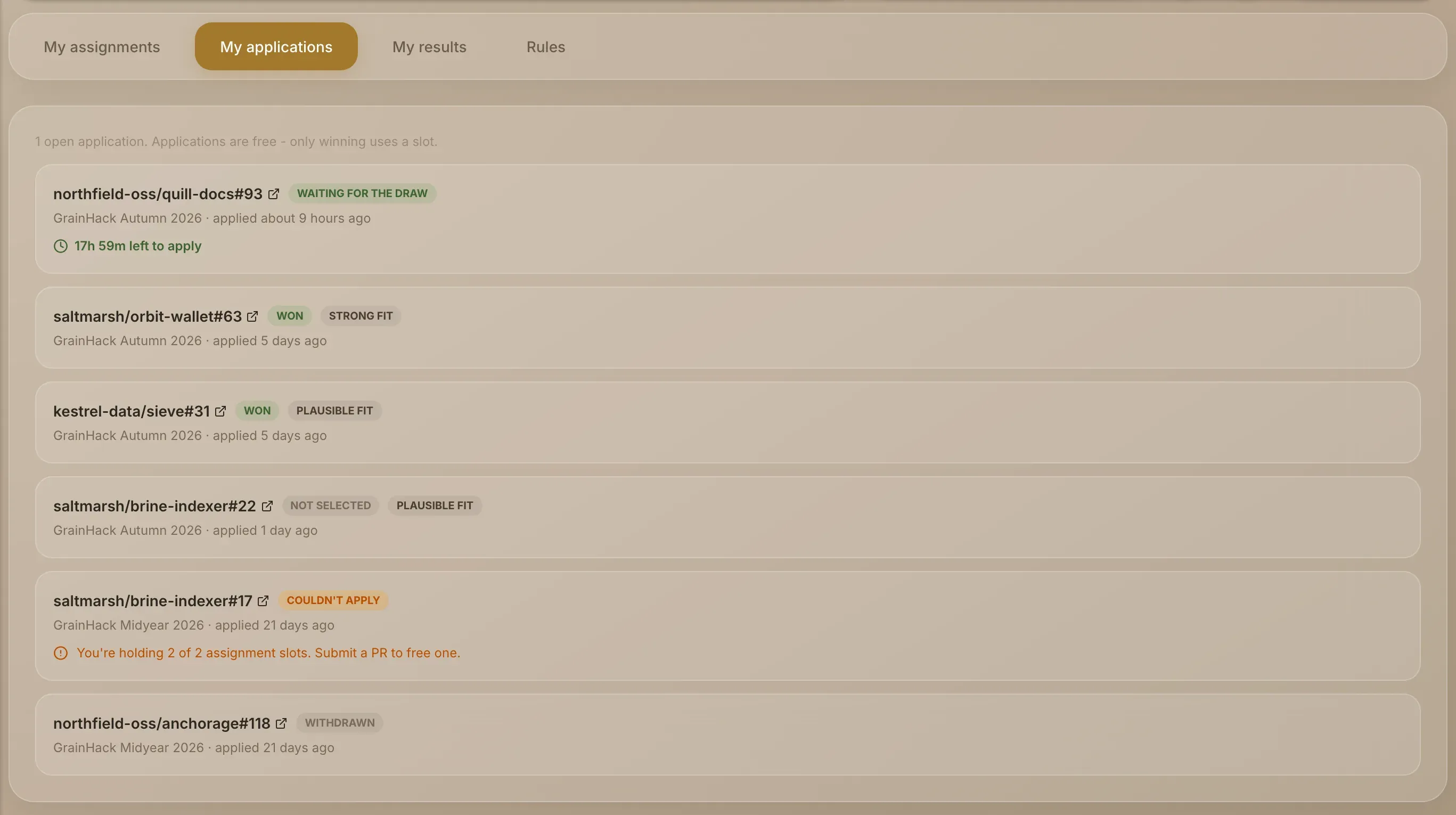The height and width of the screenshot is (815, 1456).
Task: Switch to My assignments tab
Action: (x=102, y=46)
